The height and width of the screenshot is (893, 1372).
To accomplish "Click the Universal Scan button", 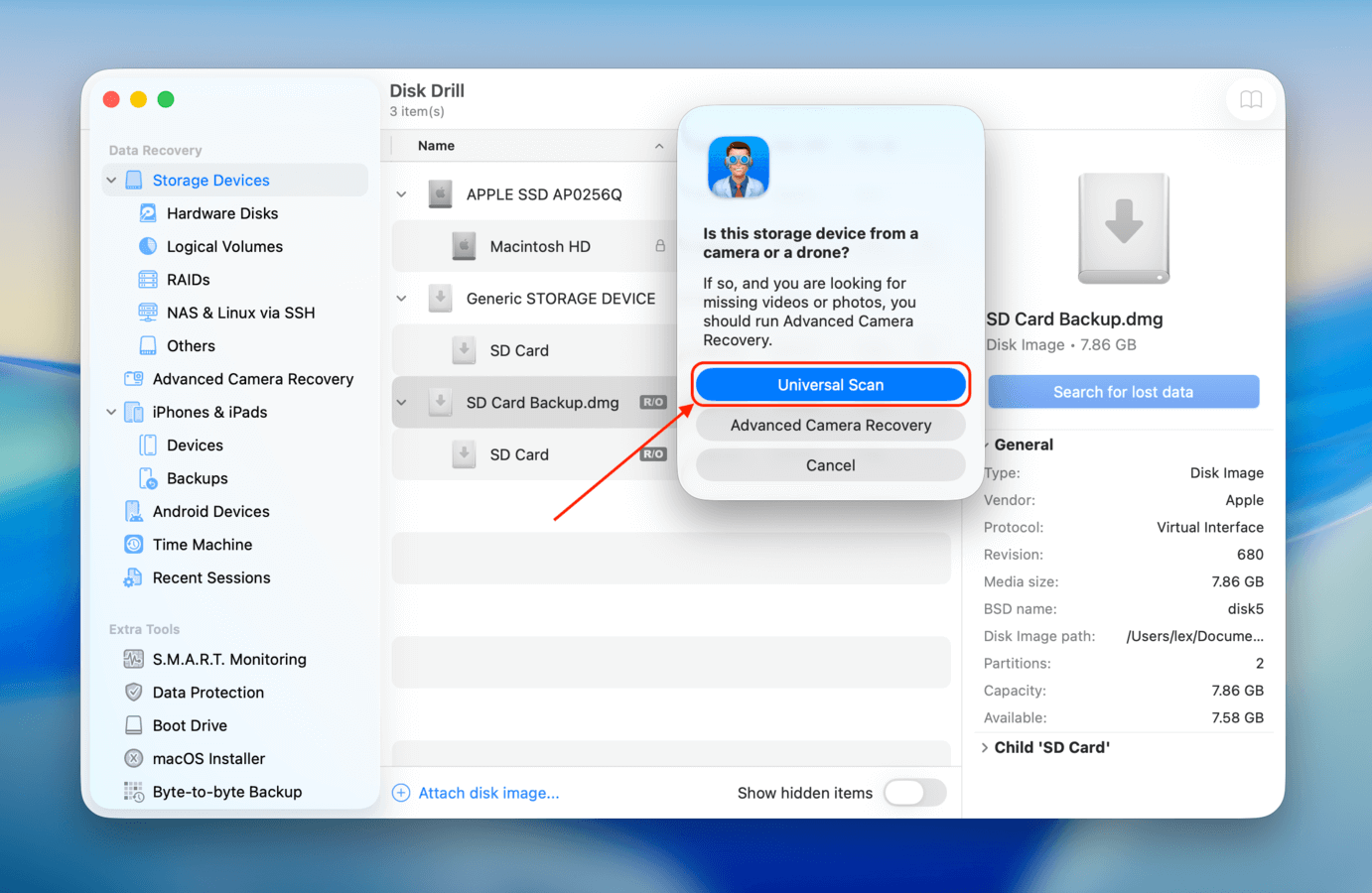I will [x=830, y=384].
